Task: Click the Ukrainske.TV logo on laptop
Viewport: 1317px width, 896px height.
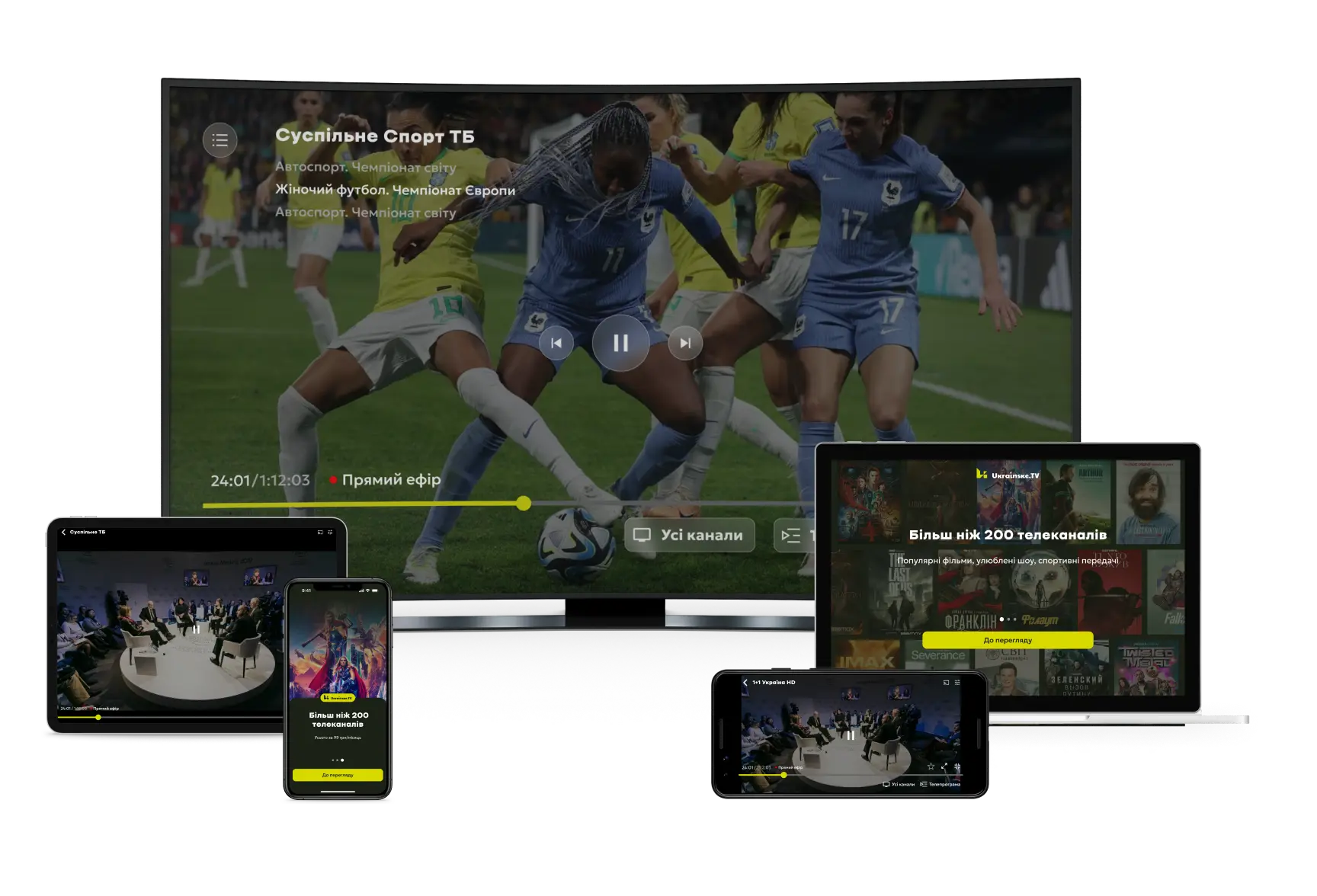Action: click(x=1008, y=475)
